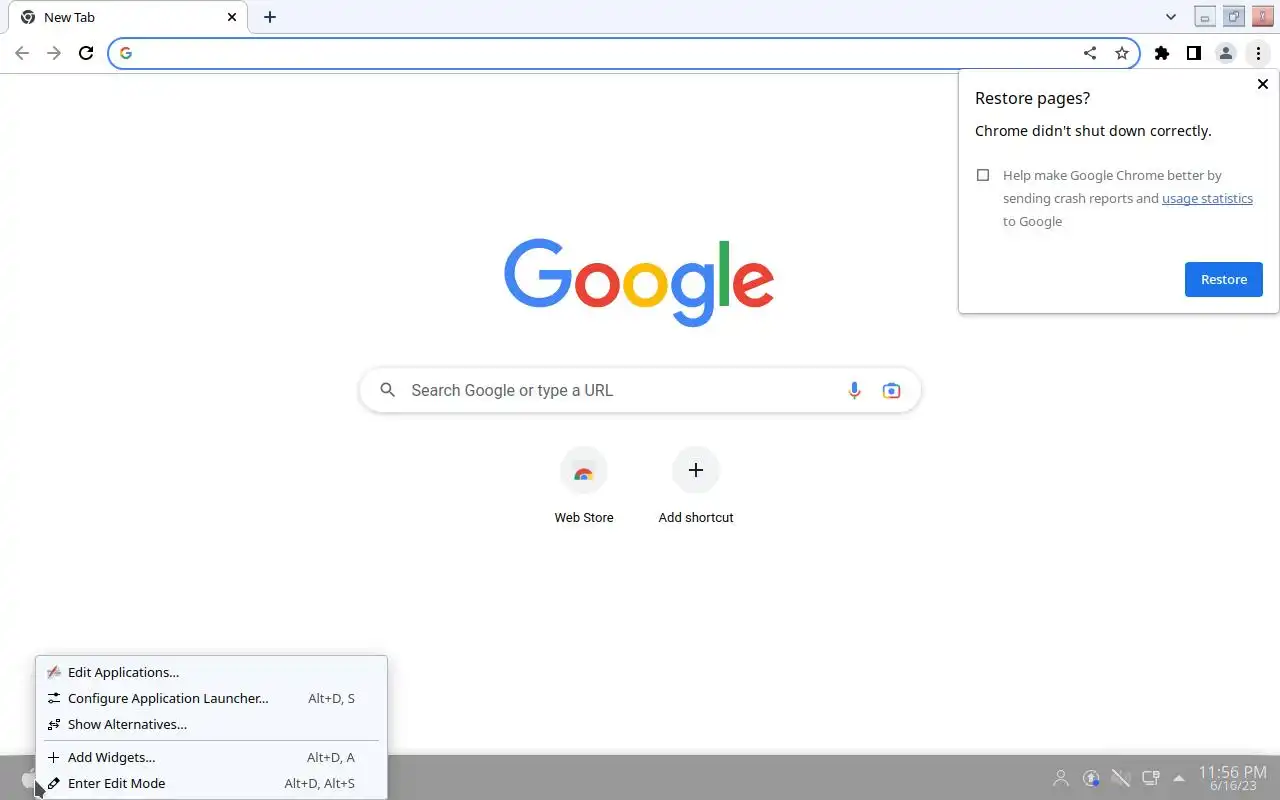Click the 'Restore pages?' heading text
The height and width of the screenshot is (800, 1280).
point(1032,98)
